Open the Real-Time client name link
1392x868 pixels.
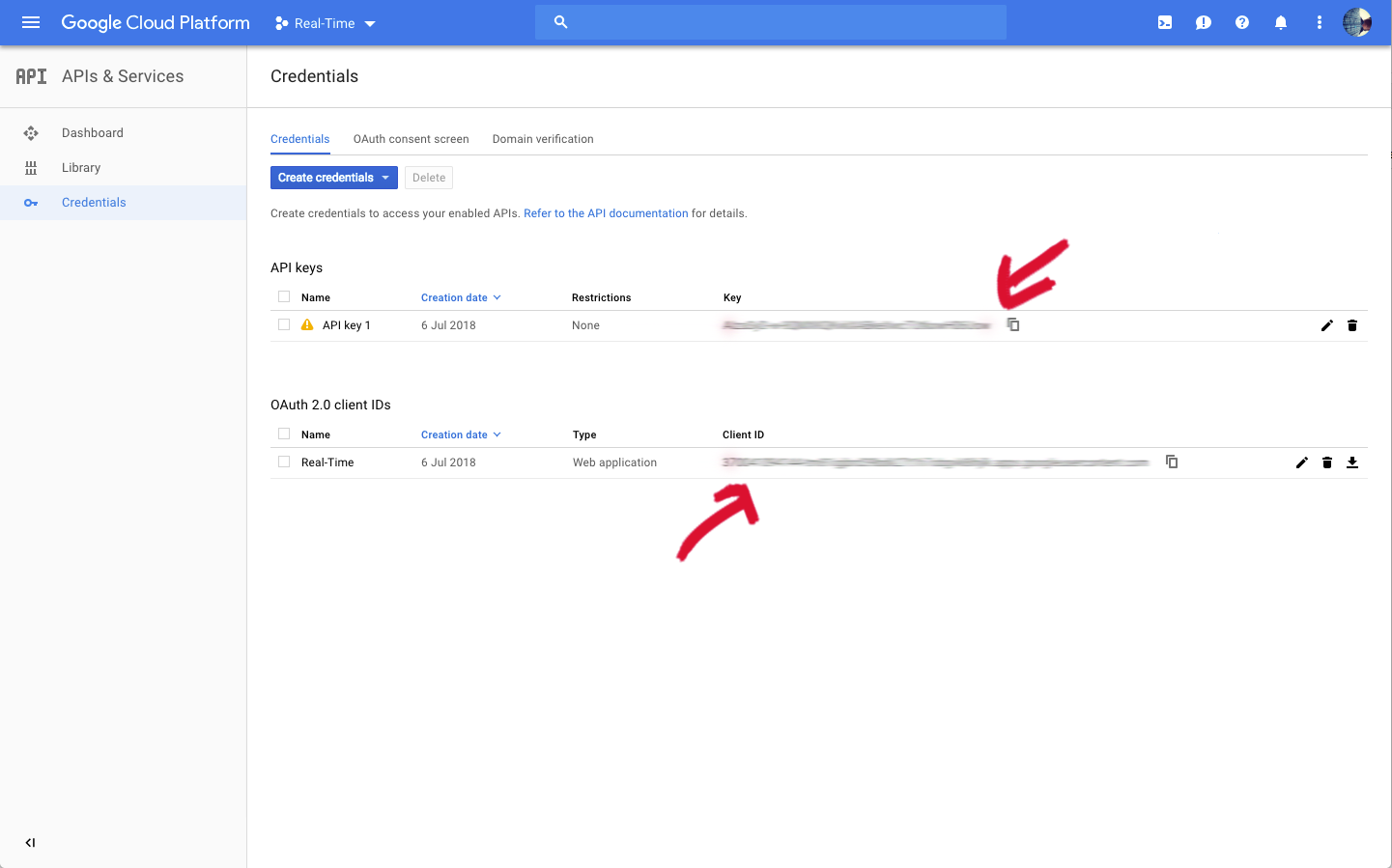[327, 462]
